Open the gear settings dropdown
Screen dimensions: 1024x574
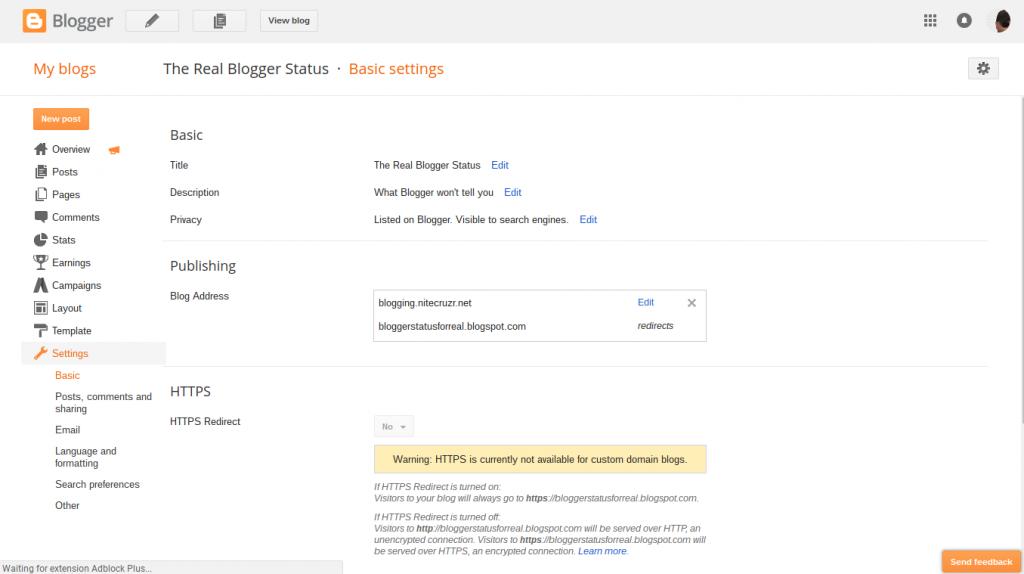[983, 68]
